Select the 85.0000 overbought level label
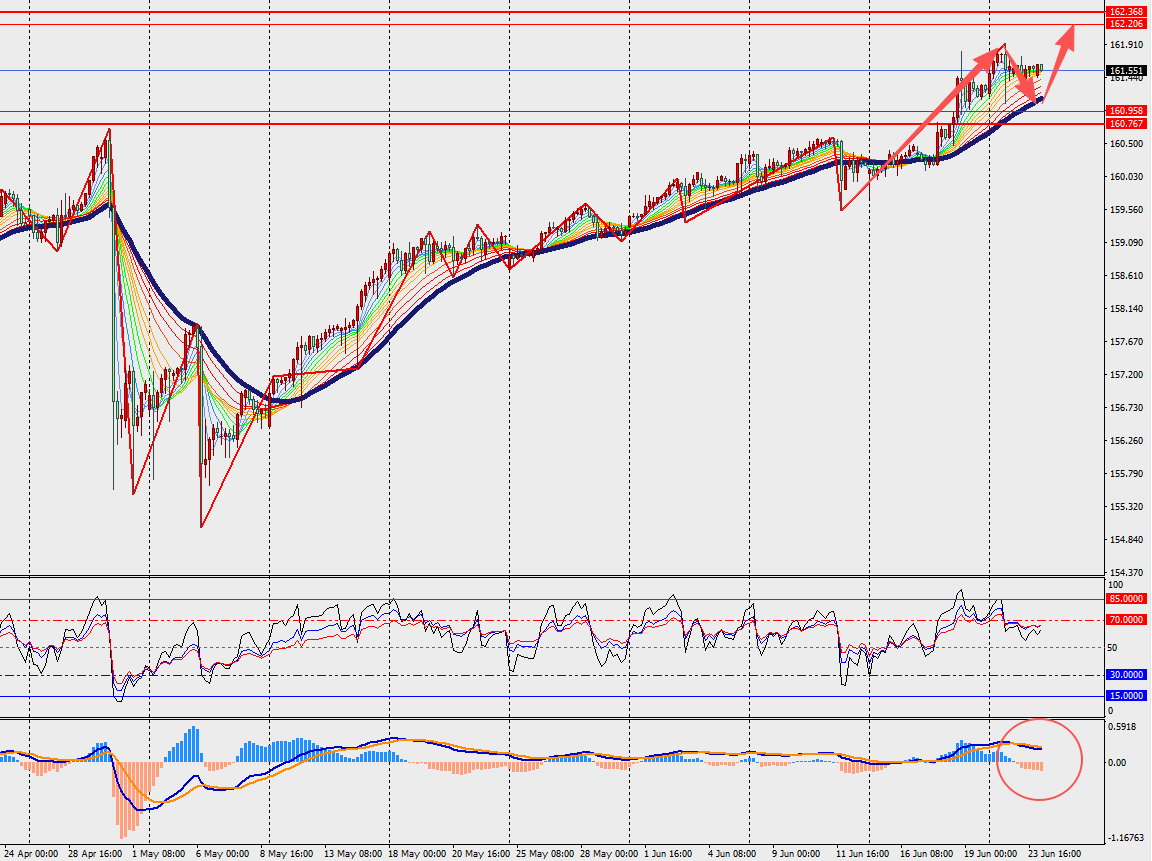 (1126, 599)
